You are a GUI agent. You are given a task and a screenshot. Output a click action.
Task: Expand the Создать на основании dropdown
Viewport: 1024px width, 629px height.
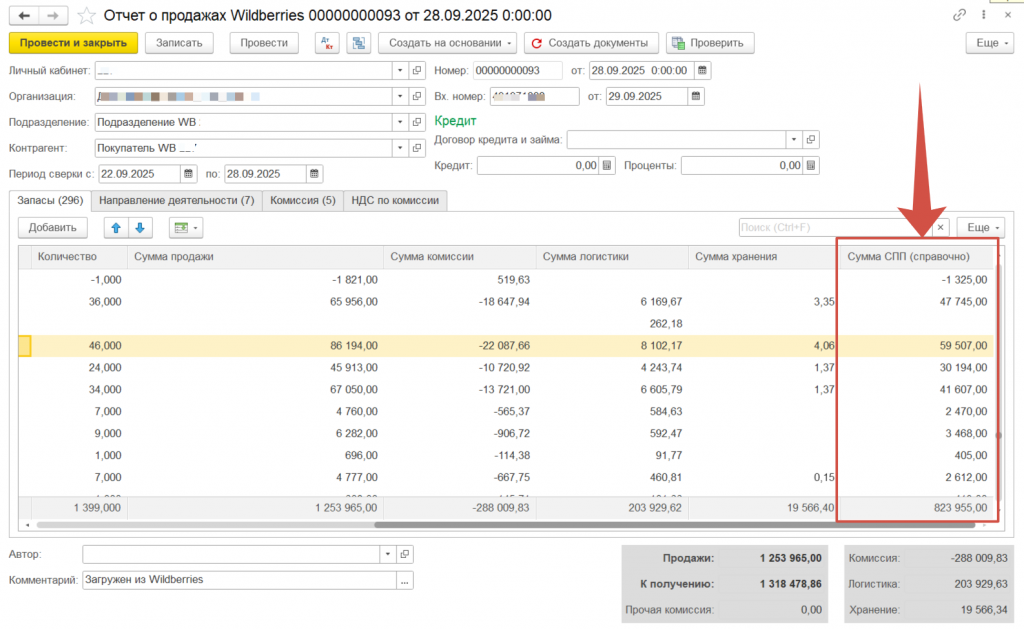tap(510, 43)
